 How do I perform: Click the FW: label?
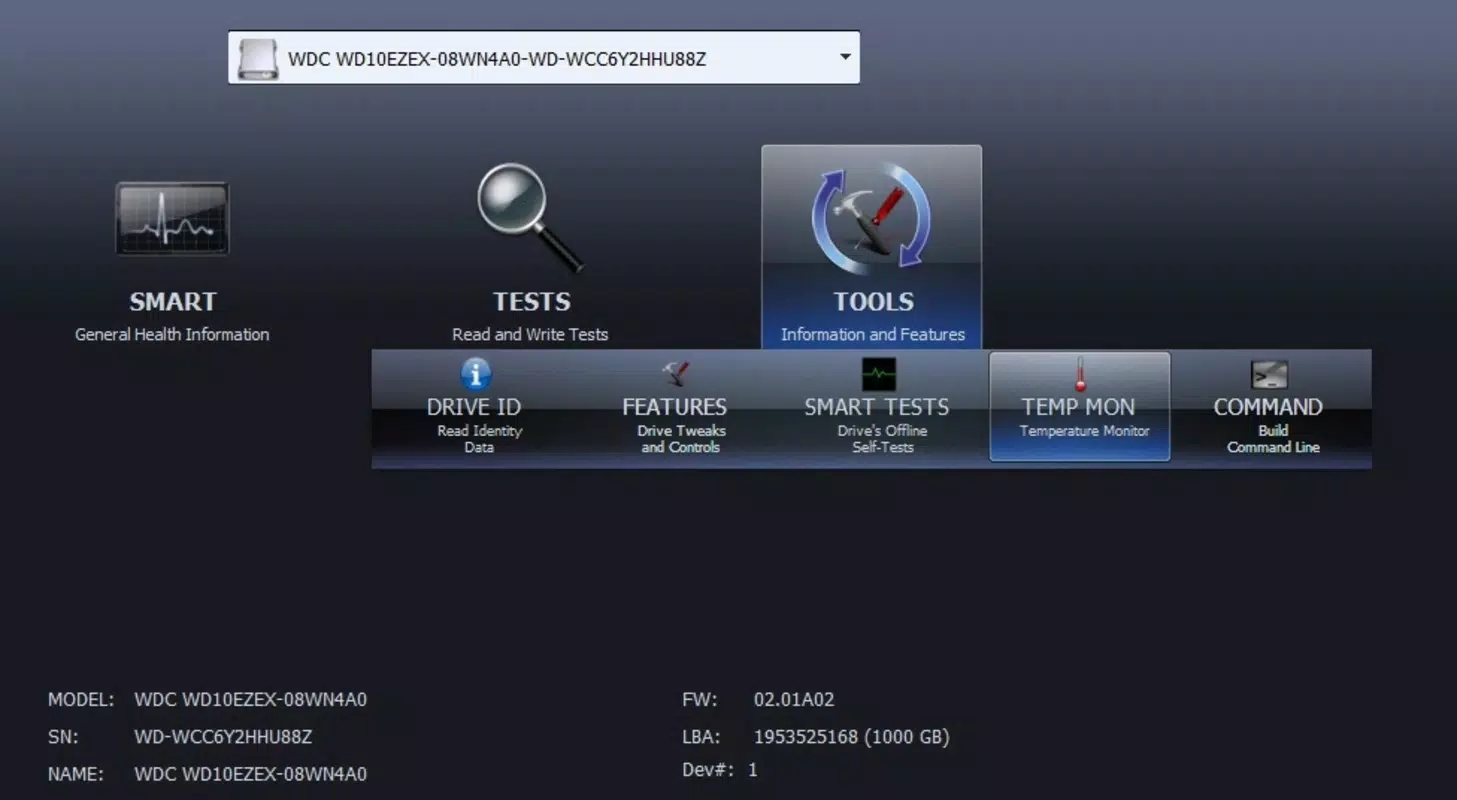(700, 699)
